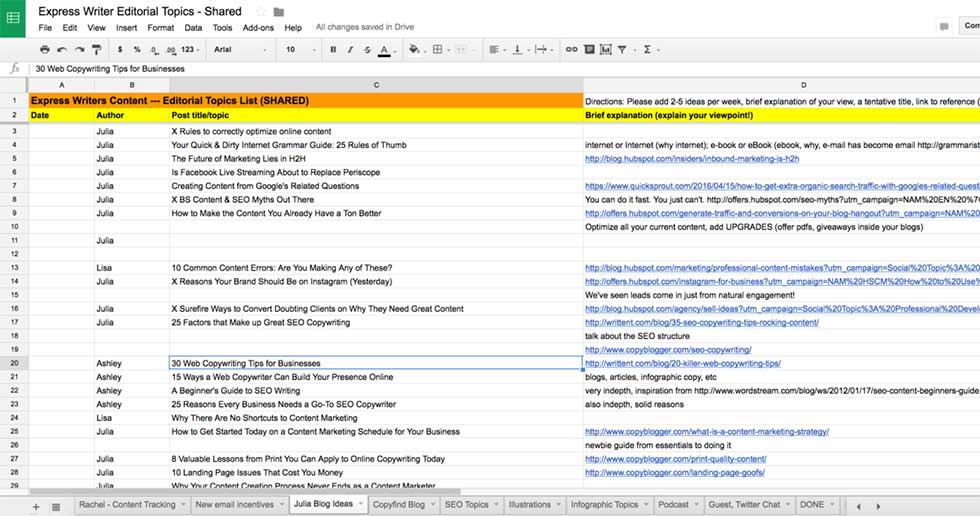
Task: Open Julia Blog Ideas tab dropdown arrow
Action: (361, 504)
